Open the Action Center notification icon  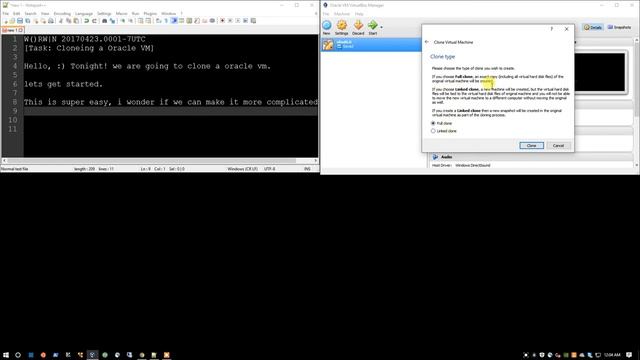(x=629, y=355)
